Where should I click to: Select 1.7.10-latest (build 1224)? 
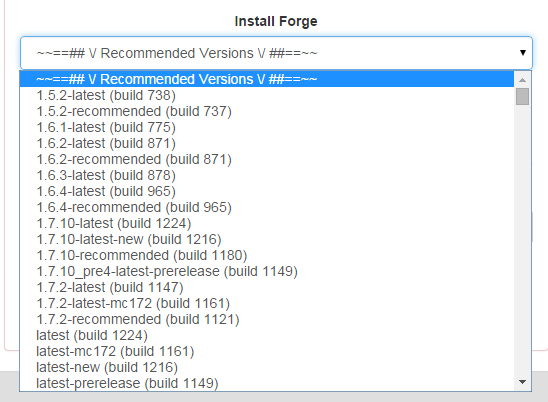click(x=267, y=223)
